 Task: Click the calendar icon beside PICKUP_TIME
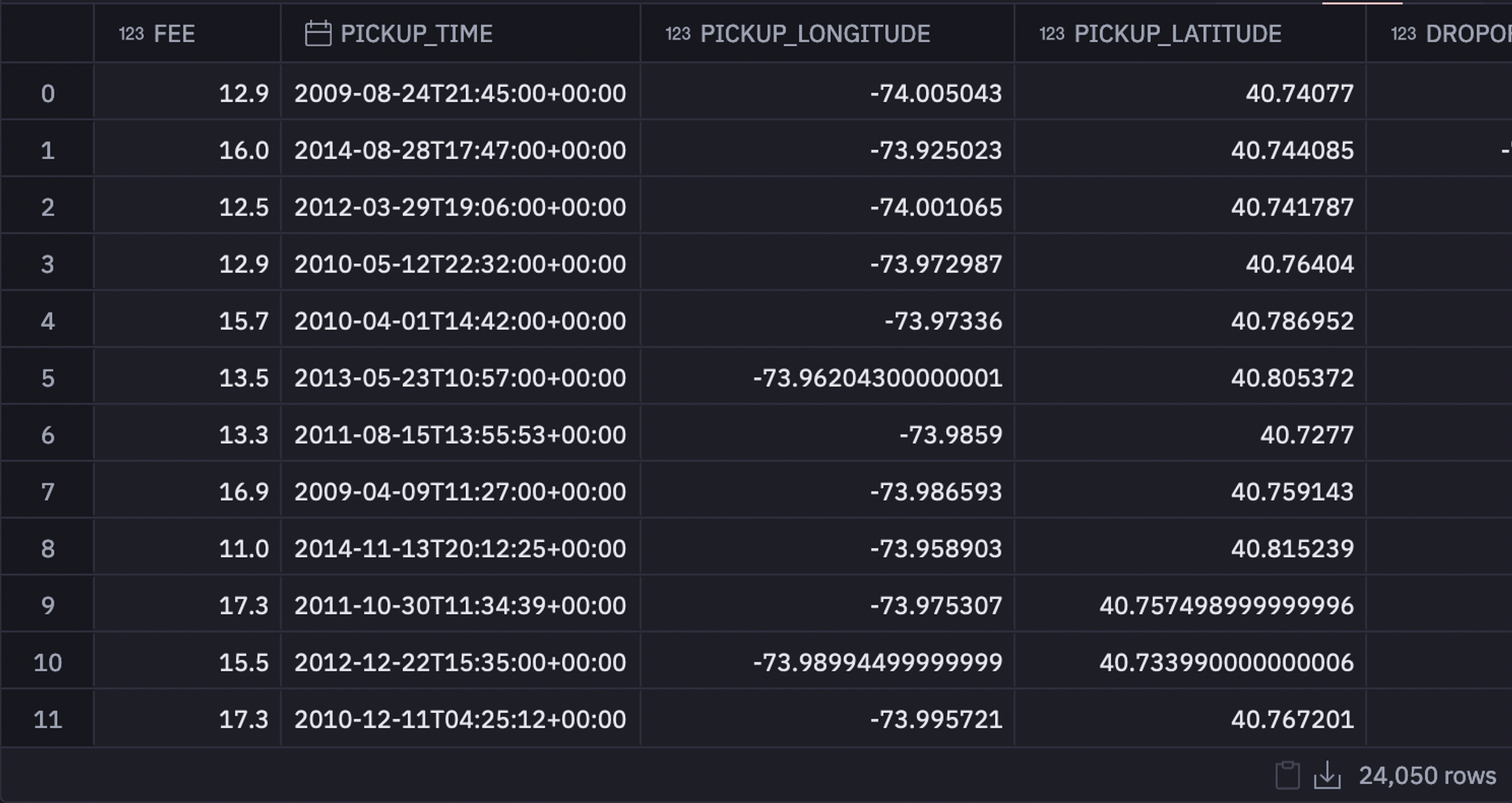click(x=318, y=34)
